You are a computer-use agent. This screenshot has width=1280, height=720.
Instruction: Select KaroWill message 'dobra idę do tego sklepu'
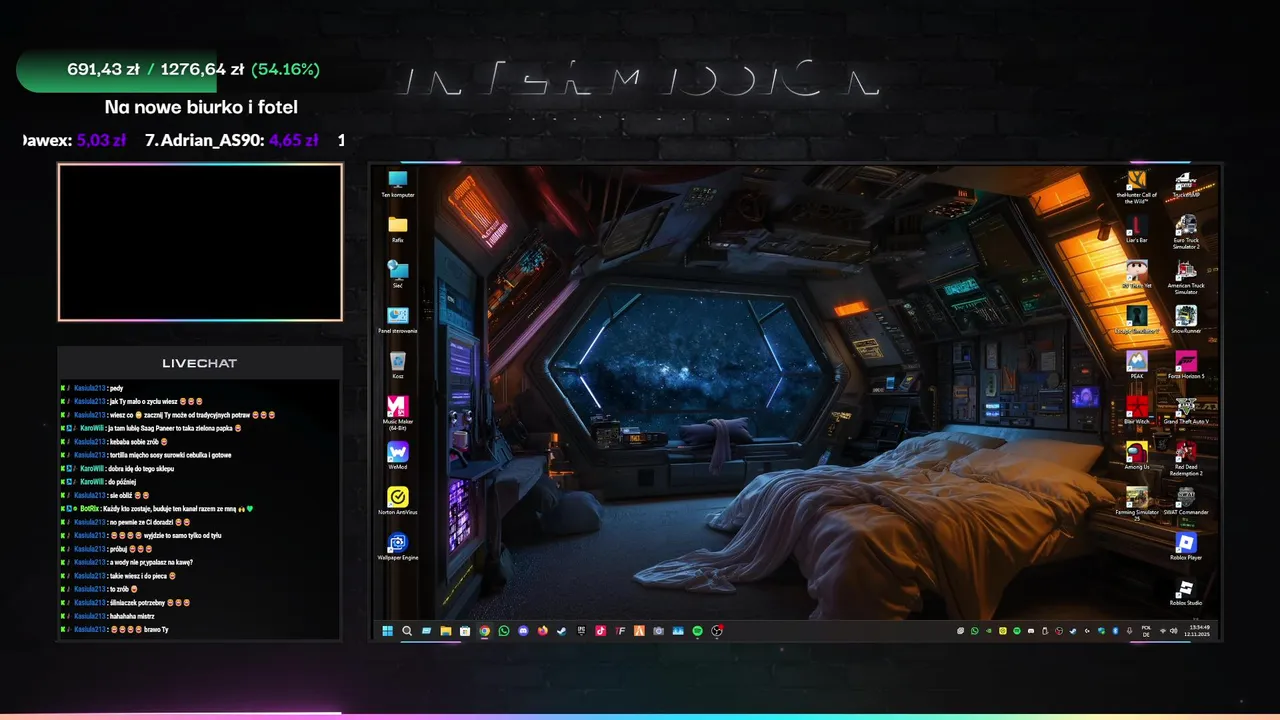point(117,468)
